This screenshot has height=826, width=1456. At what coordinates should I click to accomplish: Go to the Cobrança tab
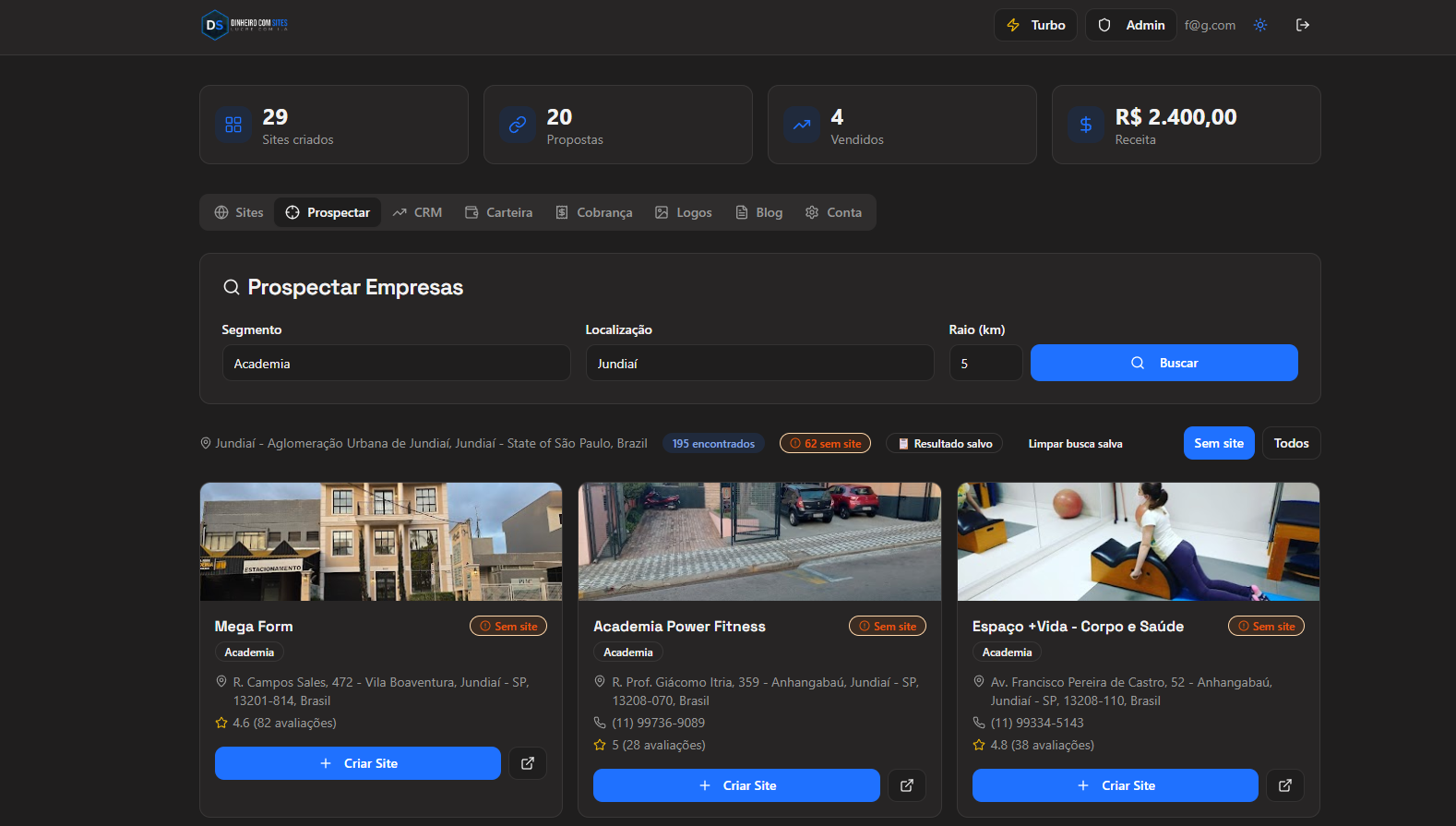click(593, 212)
